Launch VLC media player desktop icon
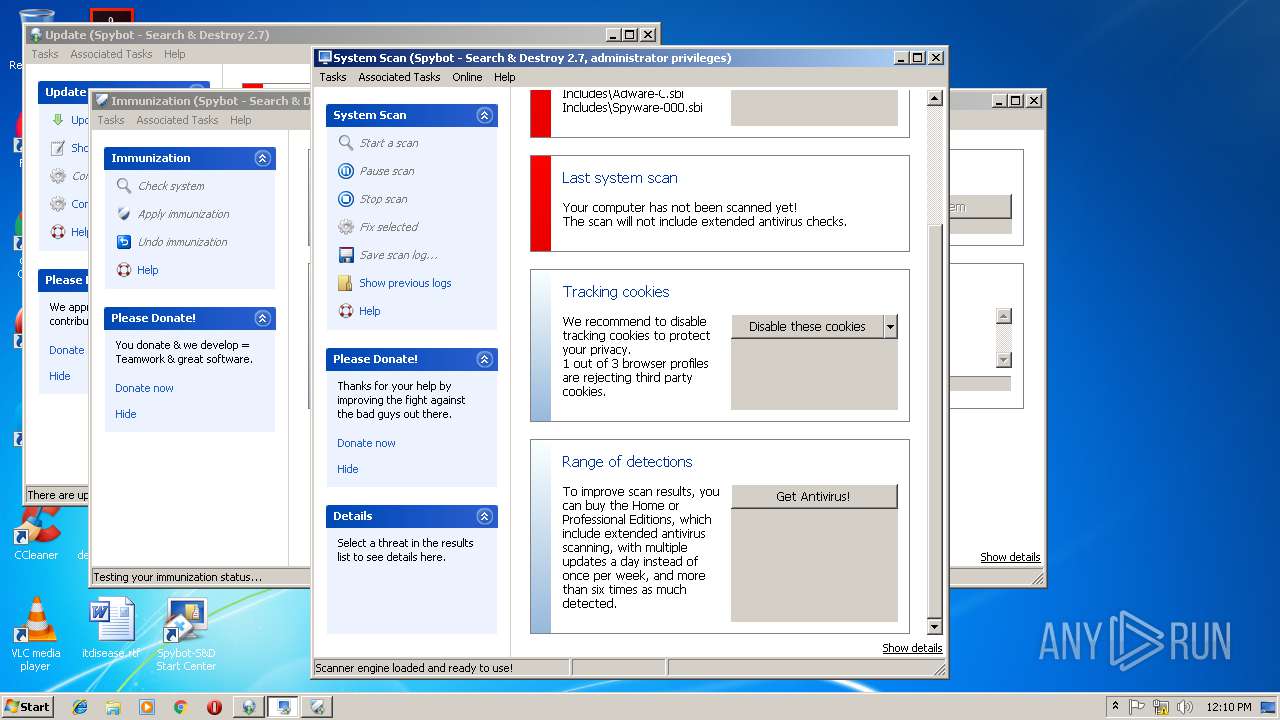The width and height of the screenshot is (1280, 720). click(x=36, y=634)
